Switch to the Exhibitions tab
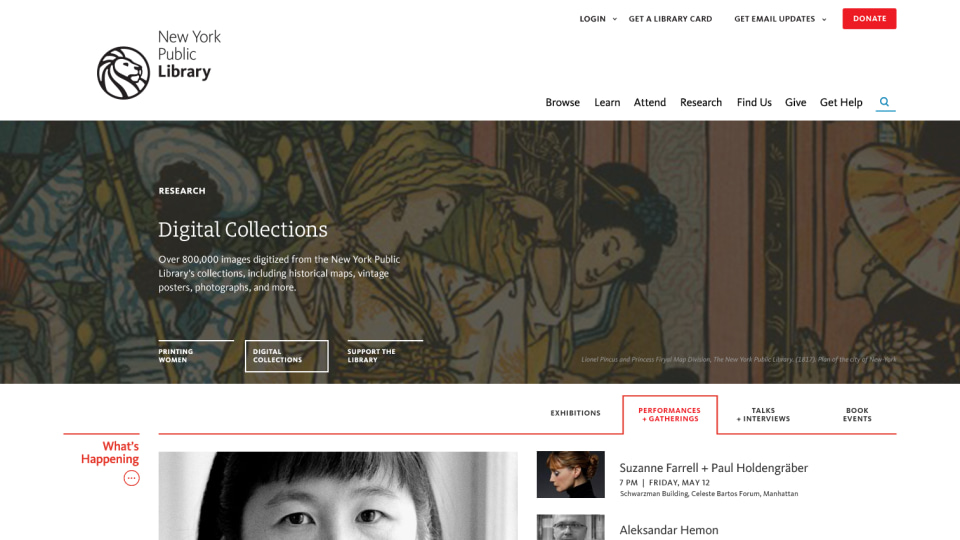The height and width of the screenshot is (540, 960). tap(575, 413)
